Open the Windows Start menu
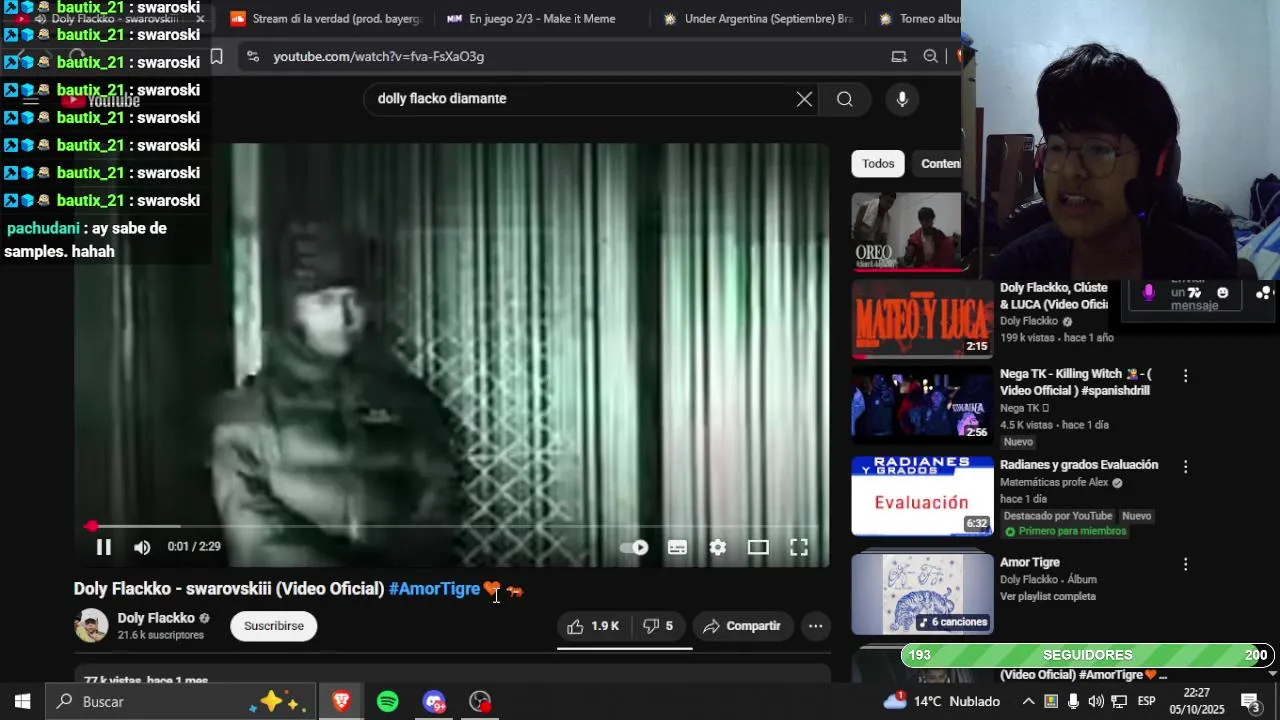This screenshot has height=720, width=1280. [22, 702]
